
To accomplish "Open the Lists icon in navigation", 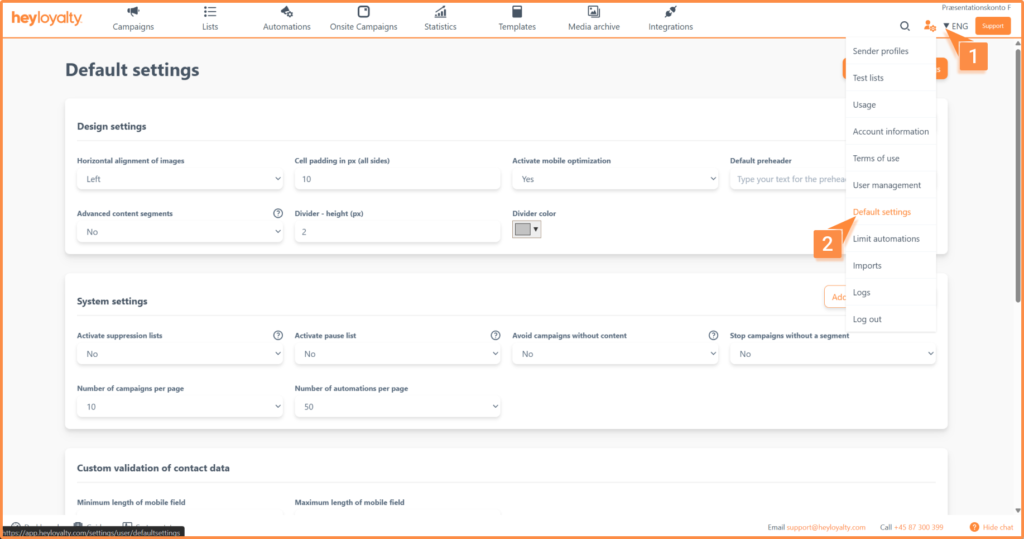I will [x=210, y=12].
